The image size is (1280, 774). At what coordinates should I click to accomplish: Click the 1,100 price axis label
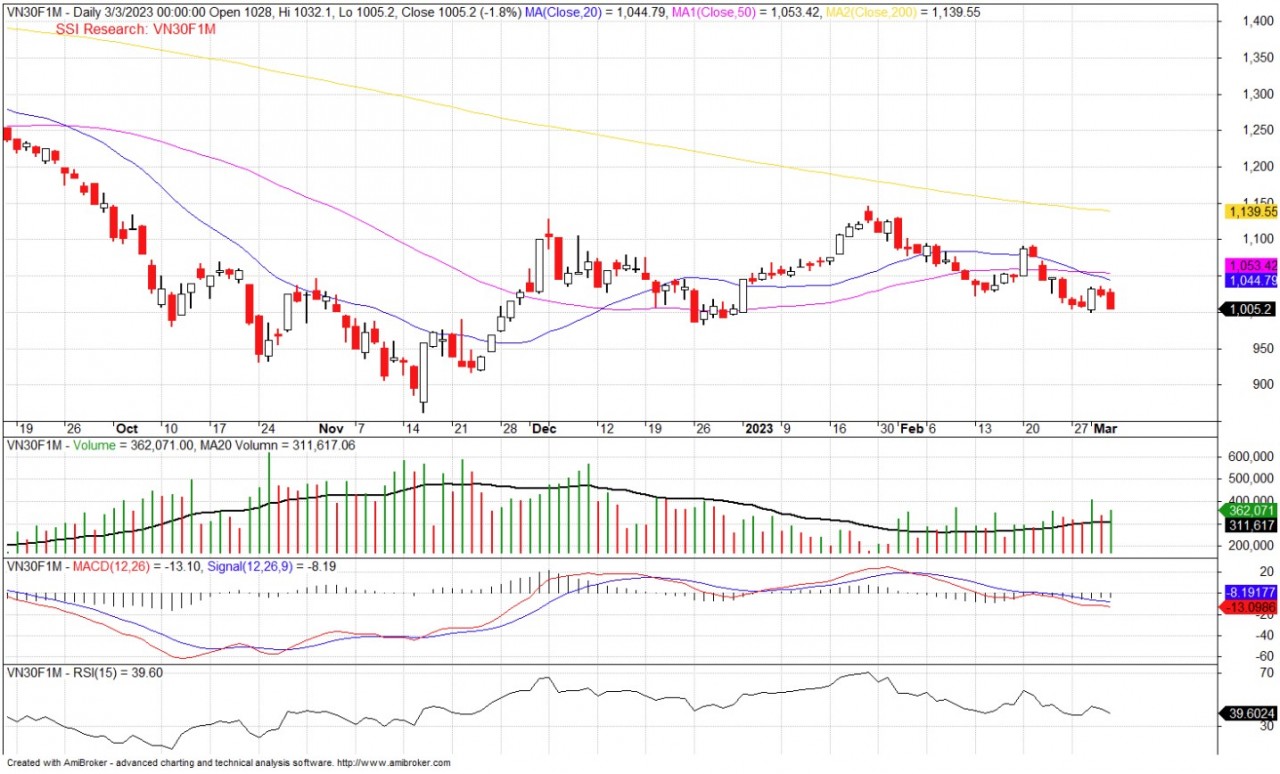pos(1256,239)
